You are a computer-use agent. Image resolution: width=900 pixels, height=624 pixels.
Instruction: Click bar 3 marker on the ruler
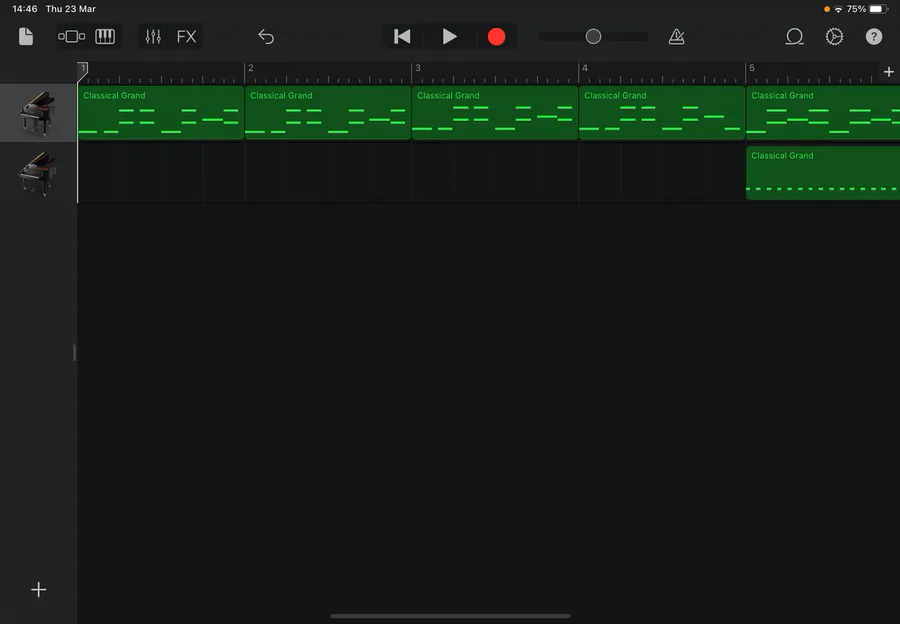point(417,68)
